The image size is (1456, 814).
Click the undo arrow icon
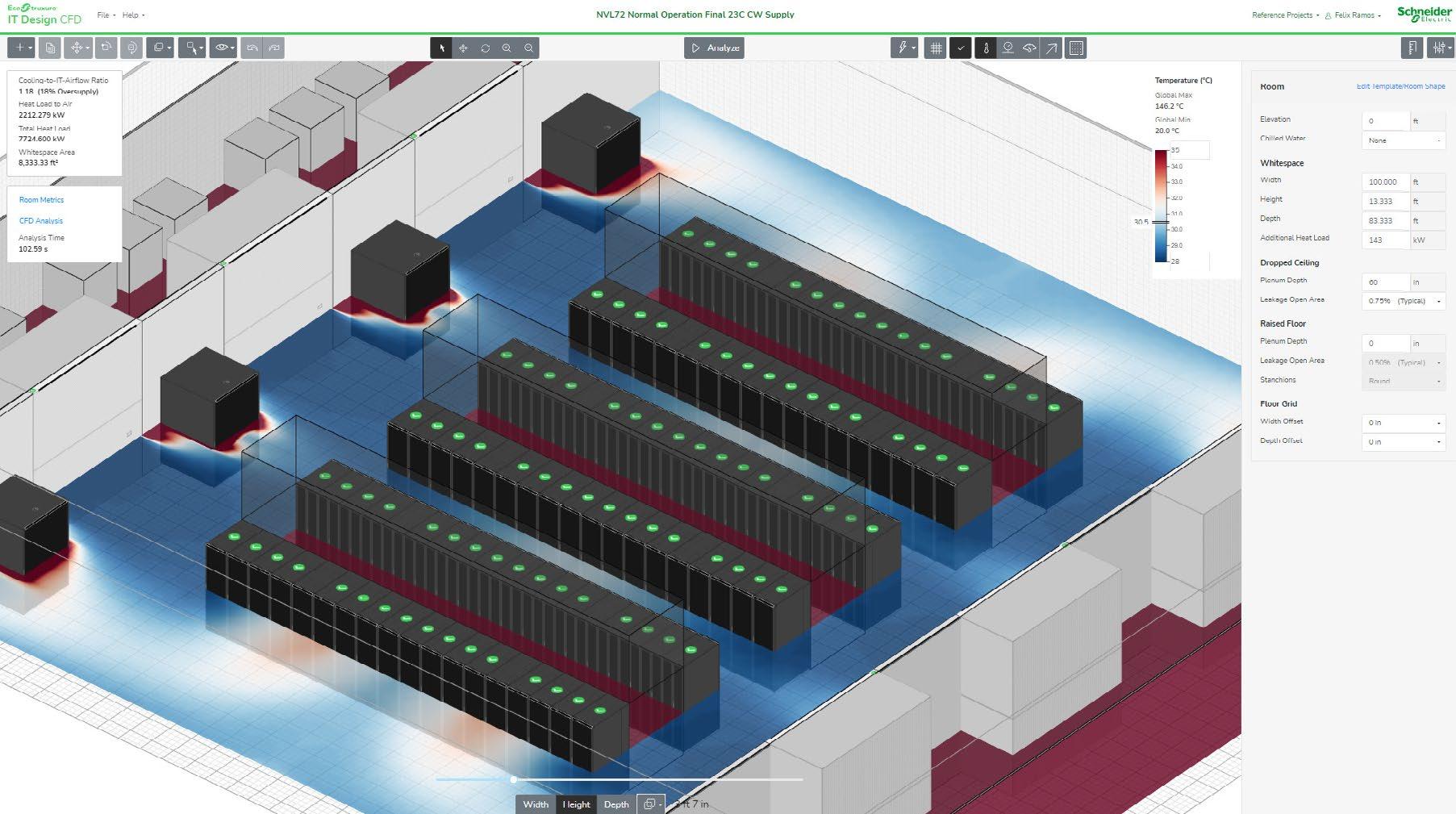252,48
